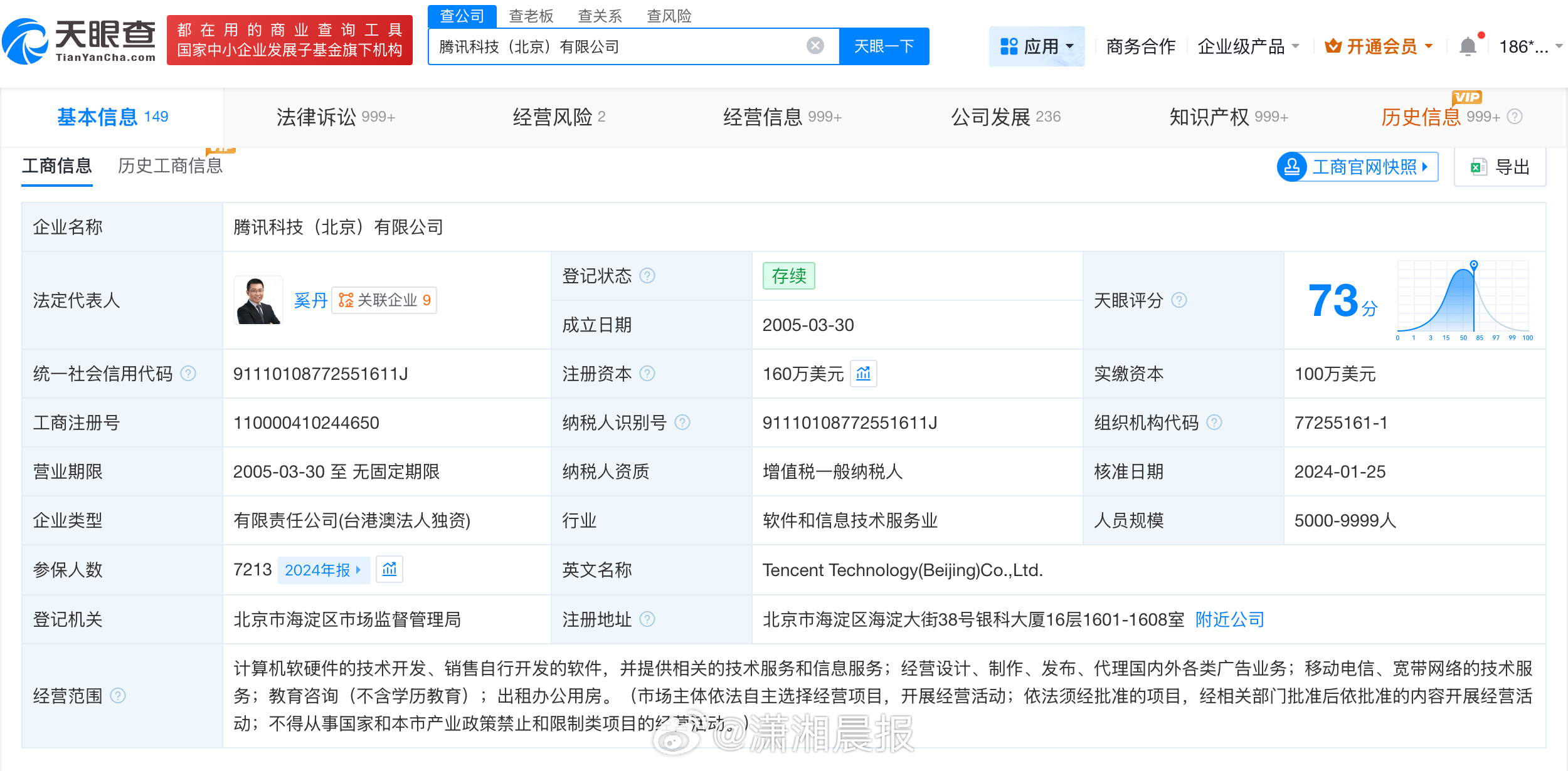Viewport: 1568px width, 771px height.
Task: Click help icon beside 统一社会信用代码
Action: pyautogui.click(x=188, y=374)
